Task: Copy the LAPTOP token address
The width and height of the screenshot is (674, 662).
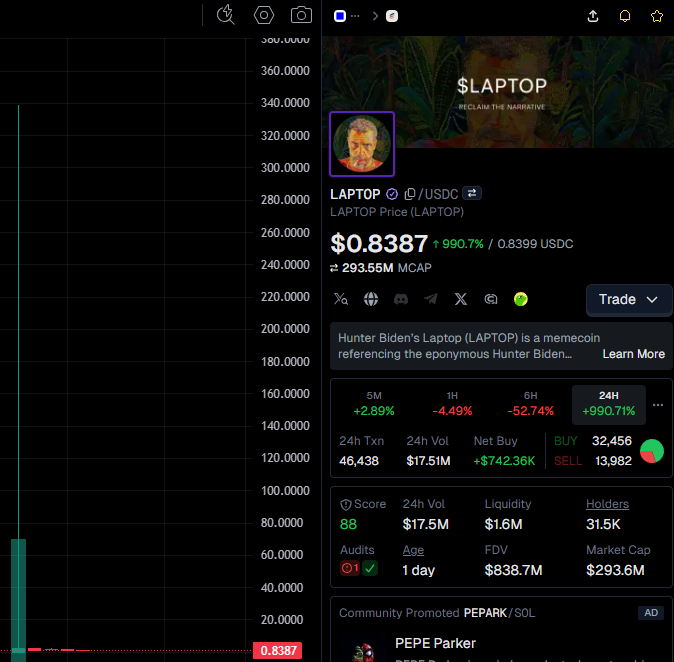Action: [410, 194]
